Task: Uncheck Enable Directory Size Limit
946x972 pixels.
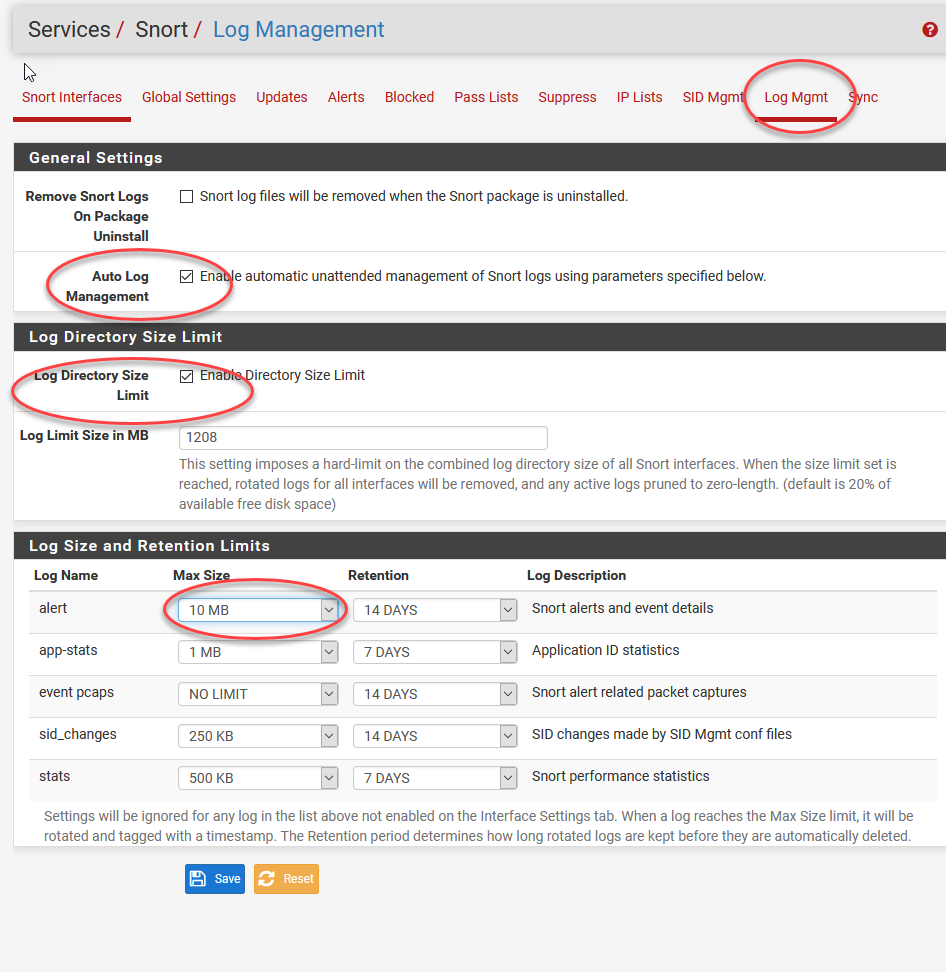Action: click(x=186, y=376)
